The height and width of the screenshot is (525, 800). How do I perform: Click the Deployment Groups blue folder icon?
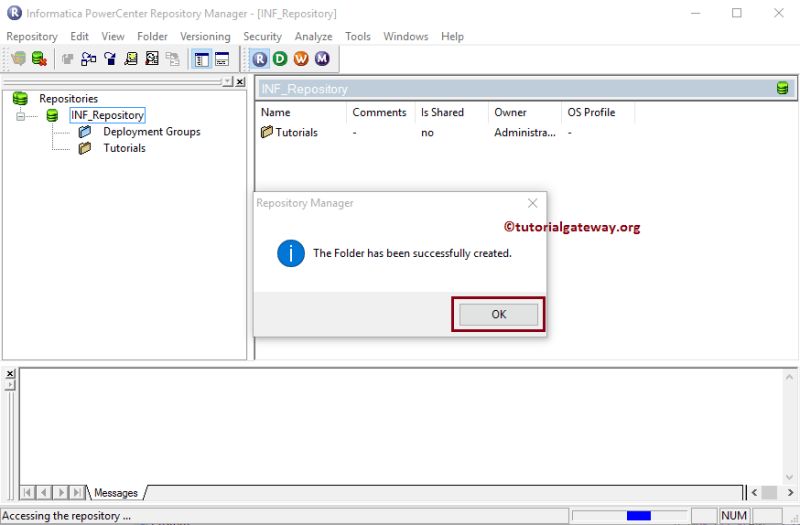click(x=85, y=132)
